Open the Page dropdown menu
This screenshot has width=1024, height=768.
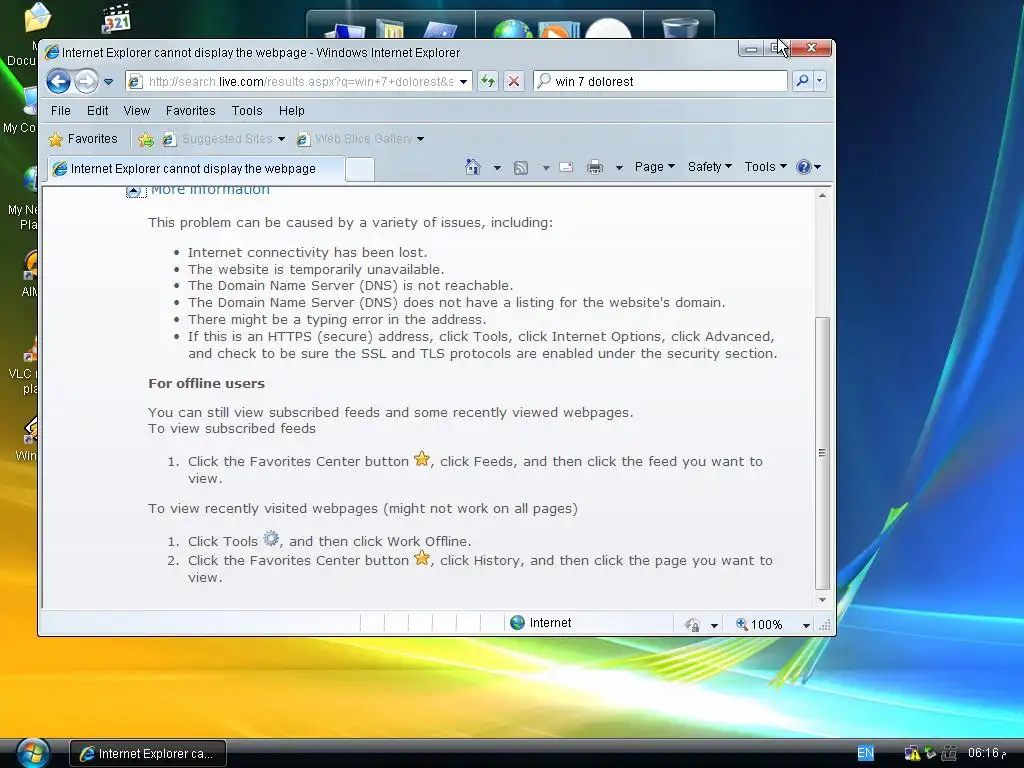(654, 167)
